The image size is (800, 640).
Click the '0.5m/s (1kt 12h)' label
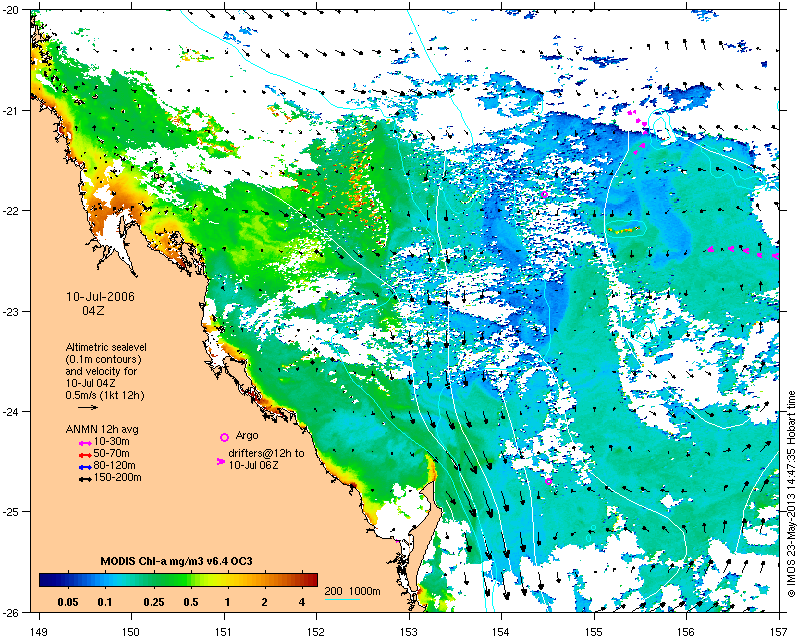click(105, 396)
